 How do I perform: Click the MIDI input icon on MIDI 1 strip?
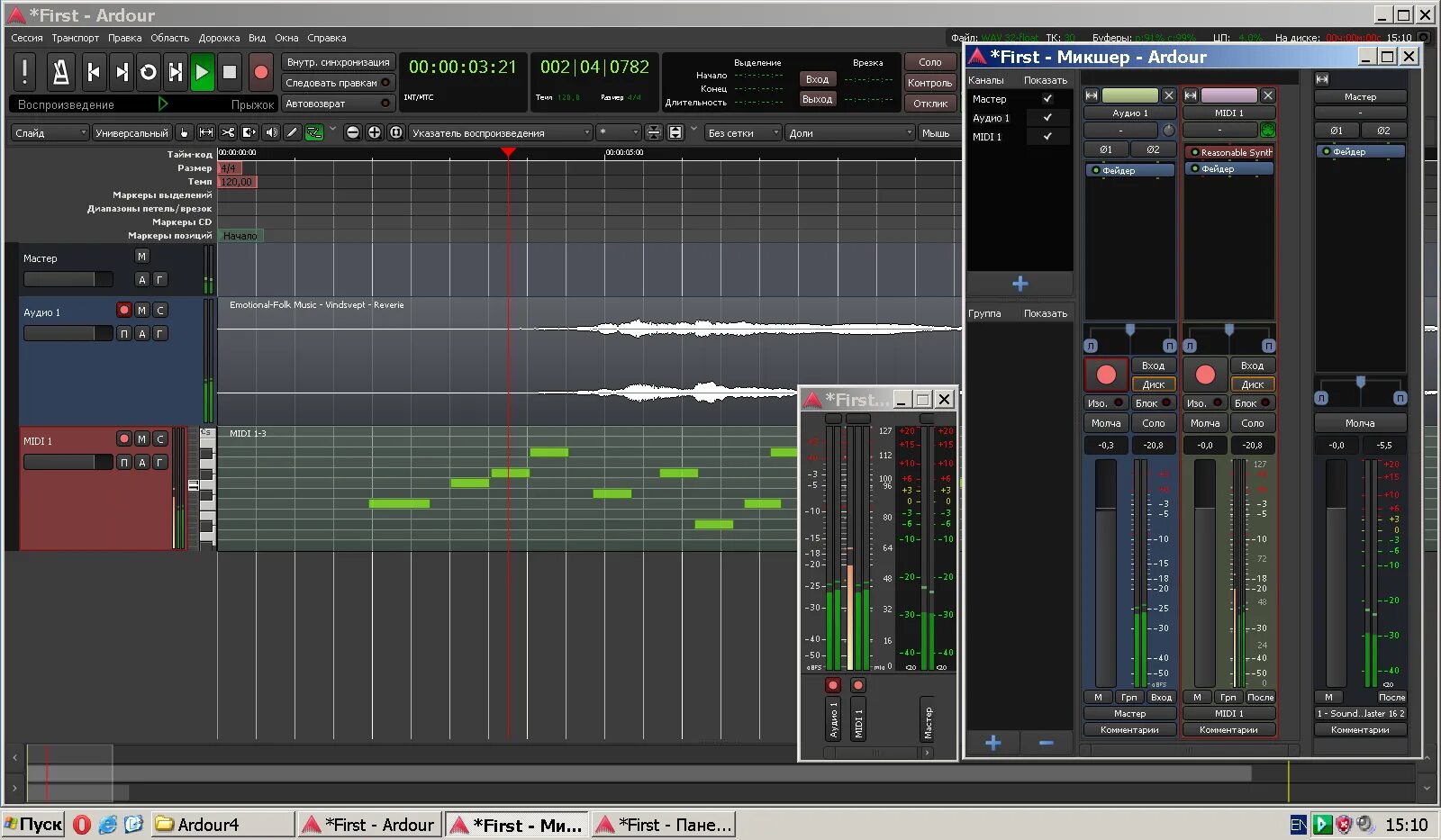point(1268,130)
